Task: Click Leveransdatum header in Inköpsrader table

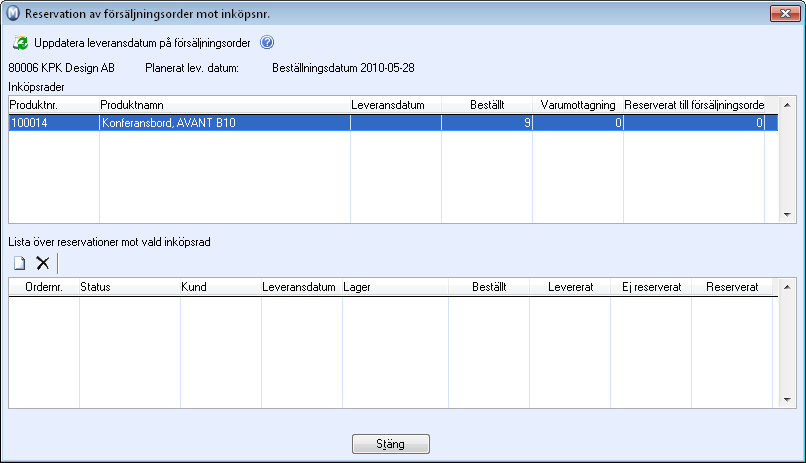Action: click(395, 105)
